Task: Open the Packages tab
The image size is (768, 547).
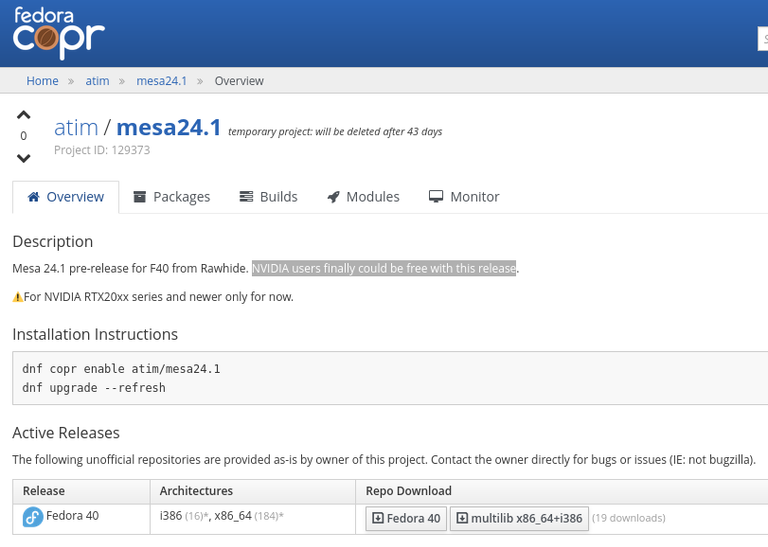Action: pyautogui.click(x=171, y=197)
